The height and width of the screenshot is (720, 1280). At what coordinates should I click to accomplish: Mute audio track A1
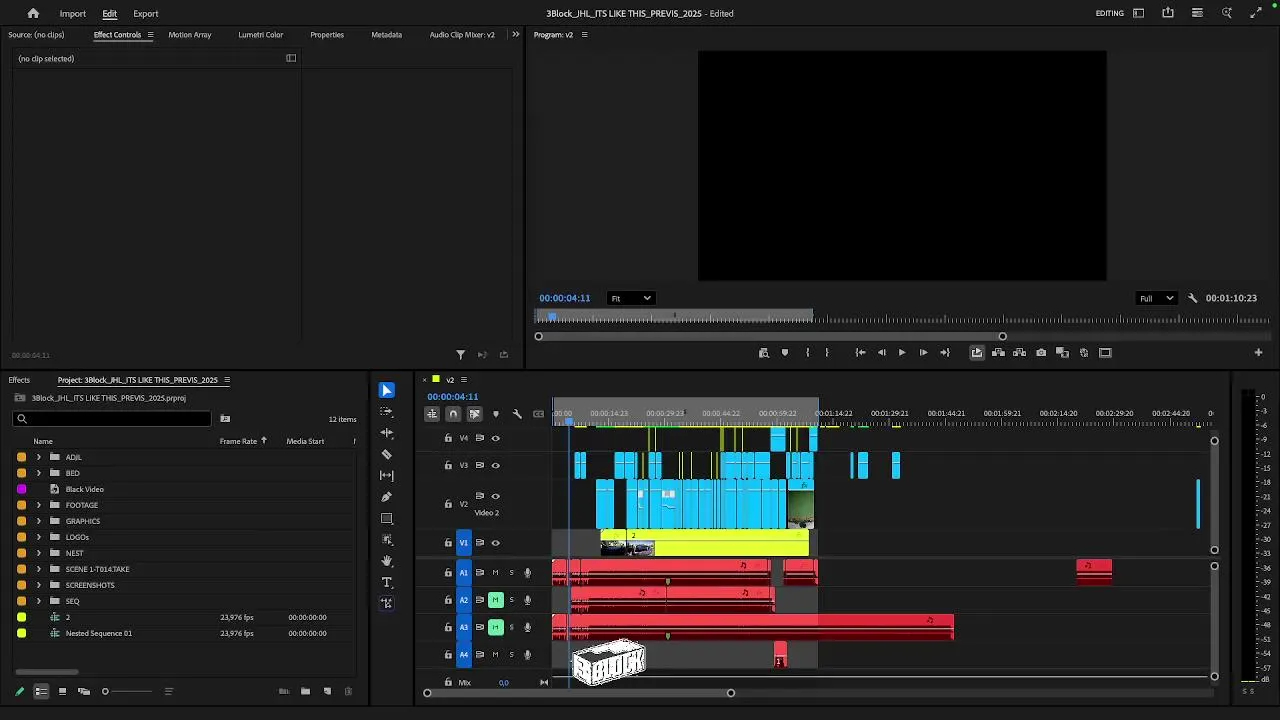(x=495, y=573)
